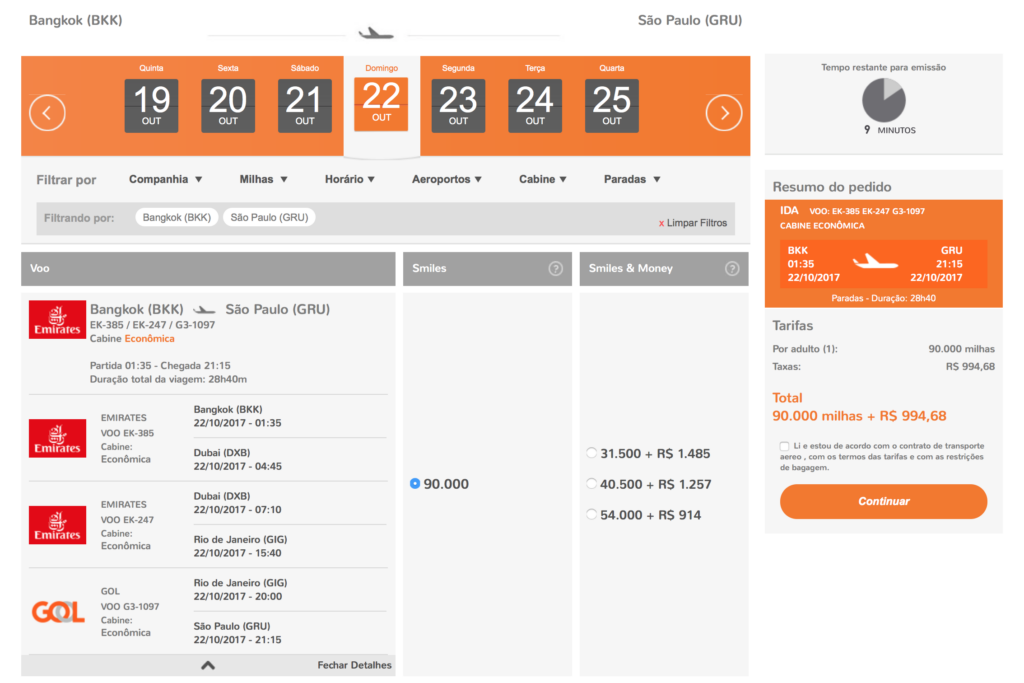Screen dimensions: 1024x683
Task: Open the Smiles column help icon
Action: (x=555, y=268)
